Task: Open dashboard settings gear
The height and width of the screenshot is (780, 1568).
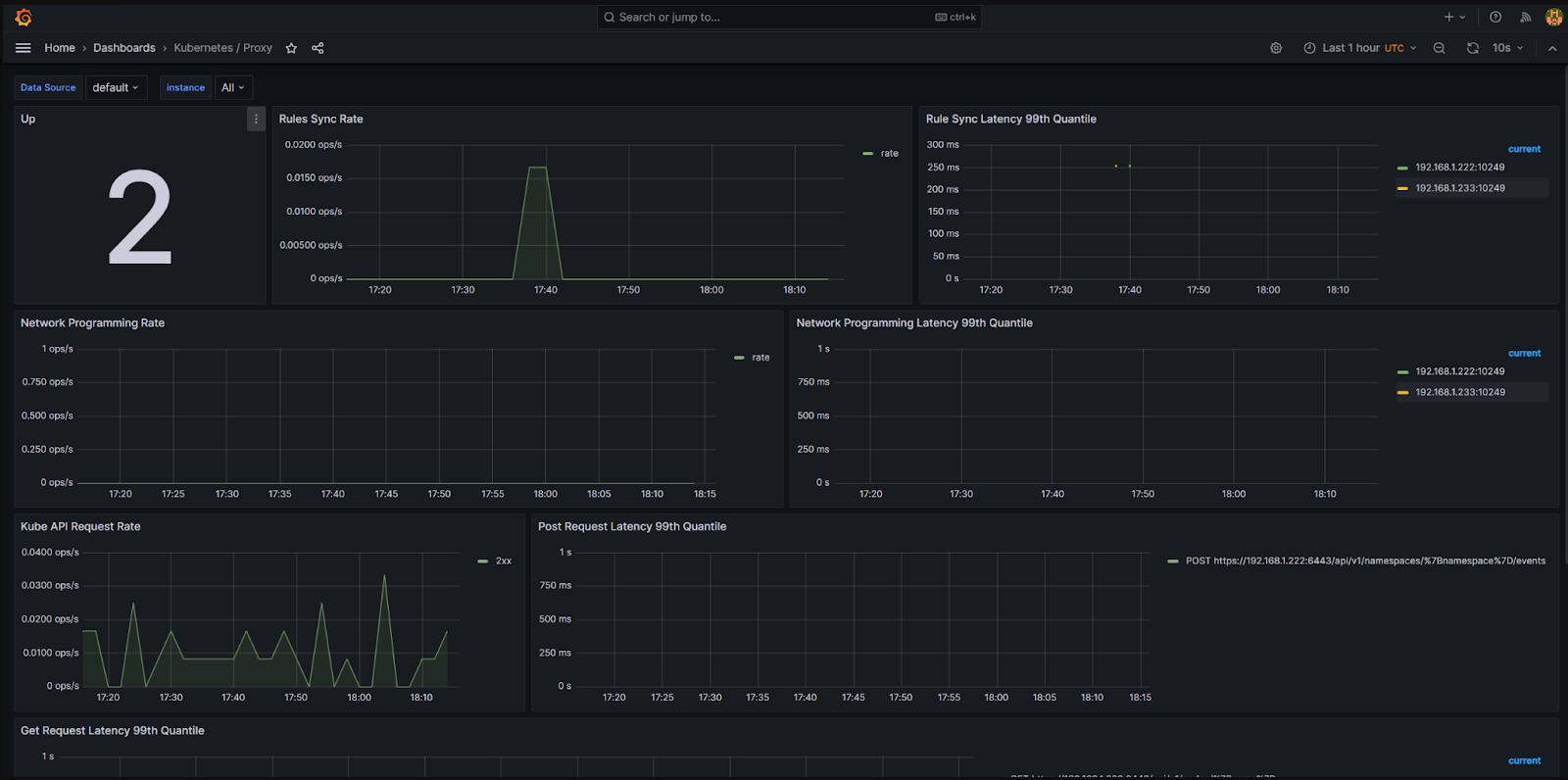Action: [x=1276, y=48]
